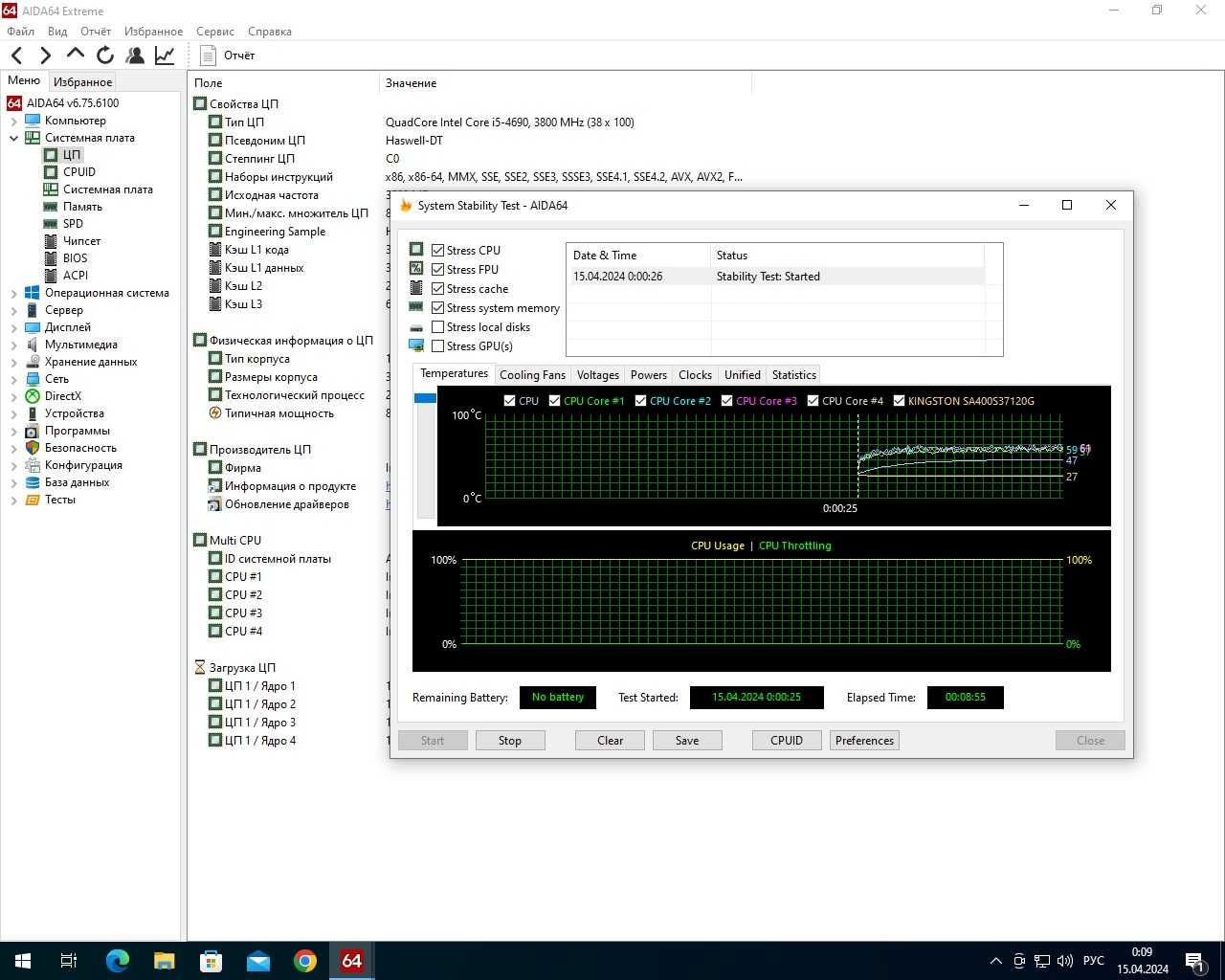Toggle CPU Core #2 graph checkbox
The height and width of the screenshot is (980, 1225).
click(x=640, y=401)
